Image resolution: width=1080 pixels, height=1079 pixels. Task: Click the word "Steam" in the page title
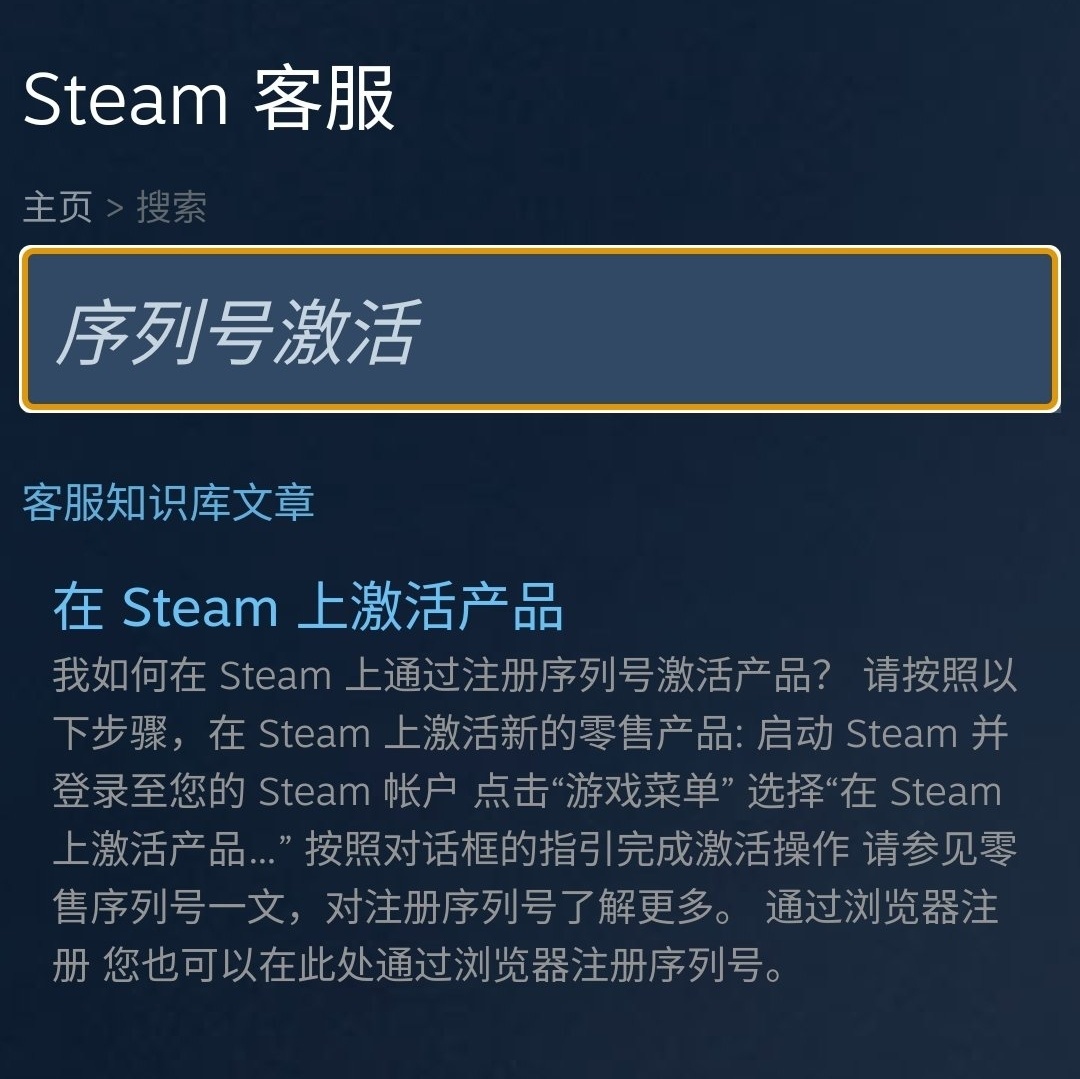(x=126, y=99)
